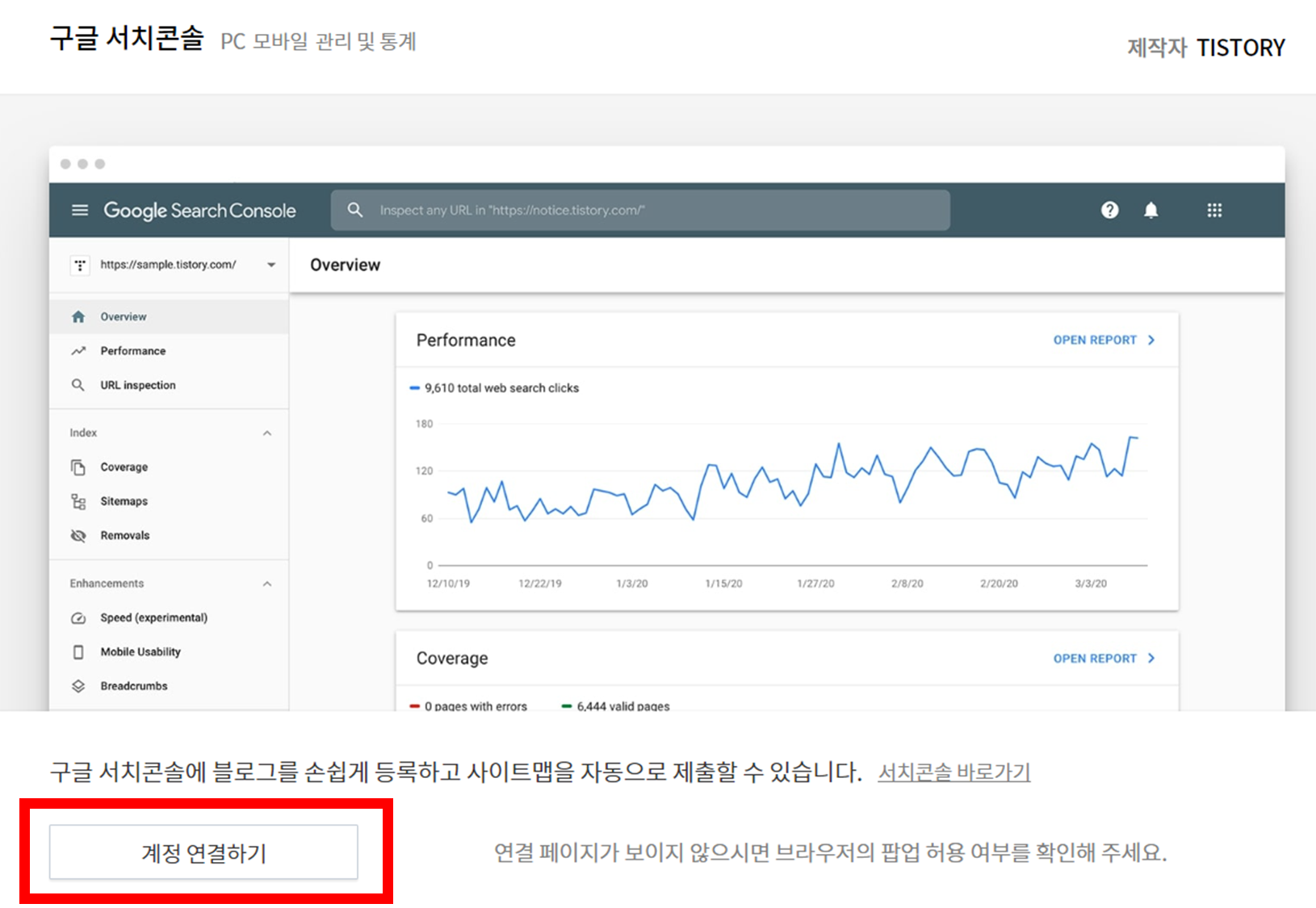Select Overview in the sidebar
Screen dimensions: 1316x908
coord(169,316)
